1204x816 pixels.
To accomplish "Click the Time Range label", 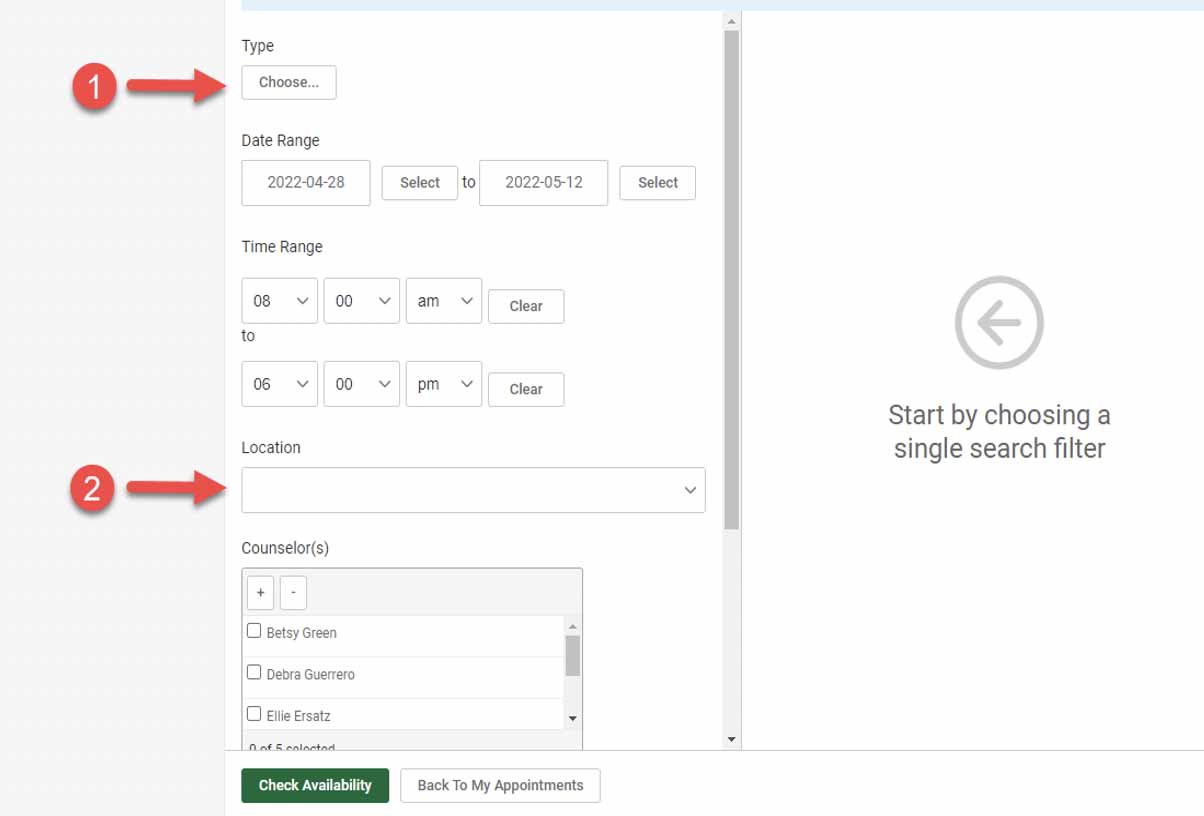I will click(x=282, y=247).
